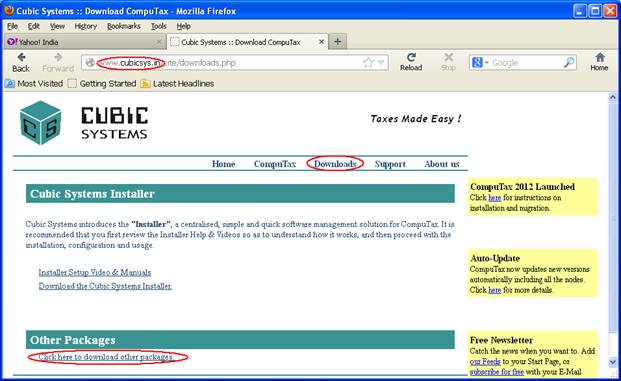Click Download the Cubic Systems Installer link
Image resolution: width=621 pixels, height=381 pixels.
pyautogui.click(x=105, y=286)
